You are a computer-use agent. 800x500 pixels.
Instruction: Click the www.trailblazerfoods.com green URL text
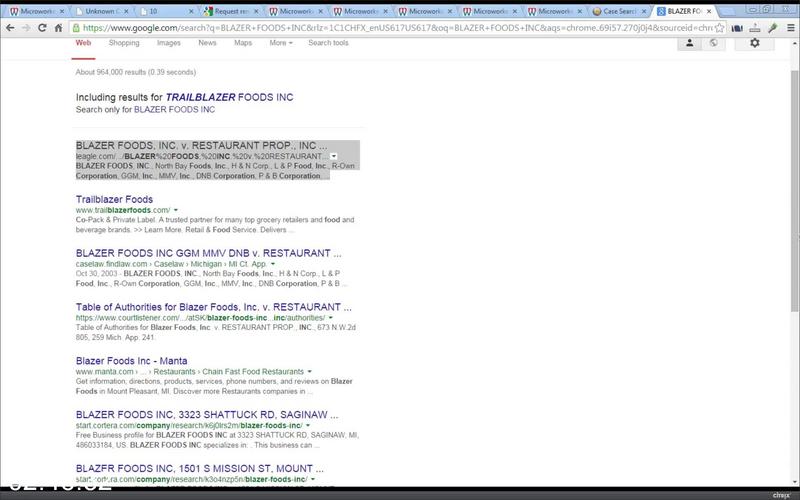(x=123, y=210)
